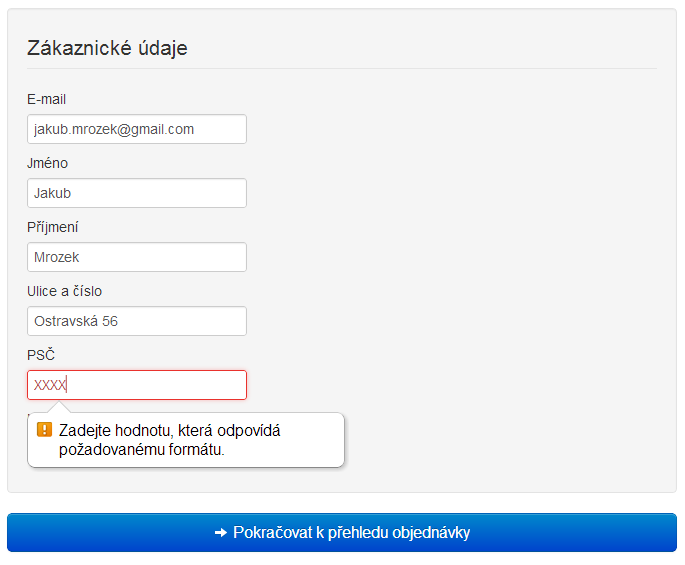
Task: Click tooltip text 'Zadejte hodnotu, která odpovídá'
Action: pyautogui.click(x=170, y=431)
